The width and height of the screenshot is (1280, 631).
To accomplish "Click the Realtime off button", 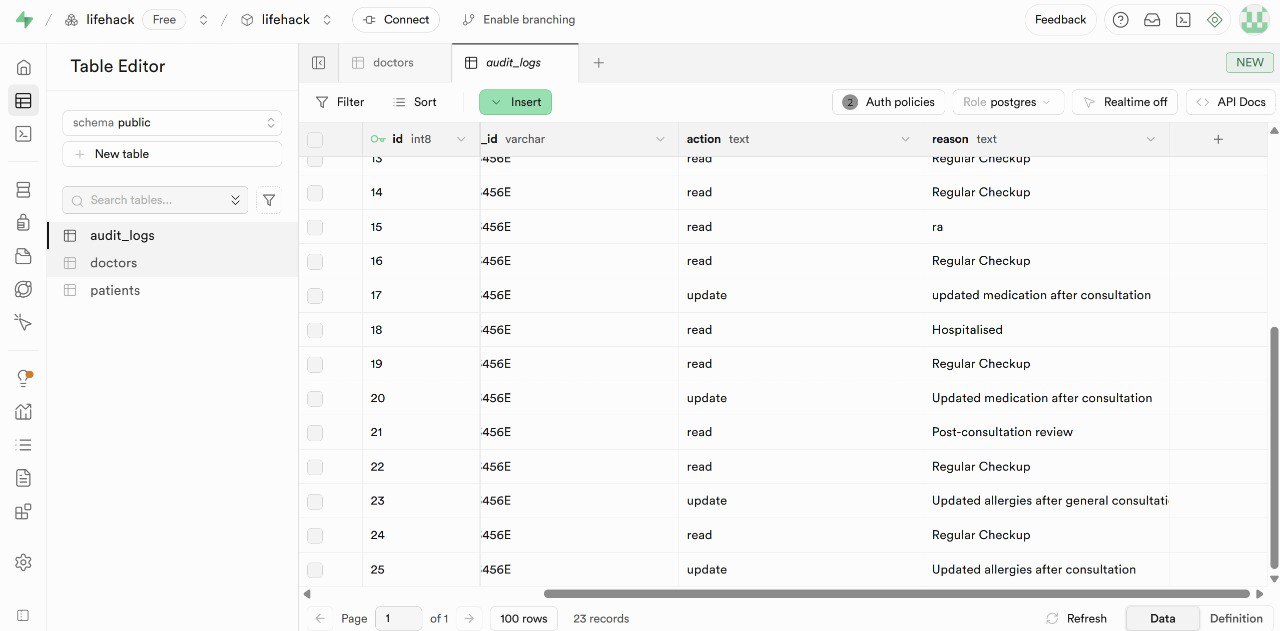I will coord(1125,102).
